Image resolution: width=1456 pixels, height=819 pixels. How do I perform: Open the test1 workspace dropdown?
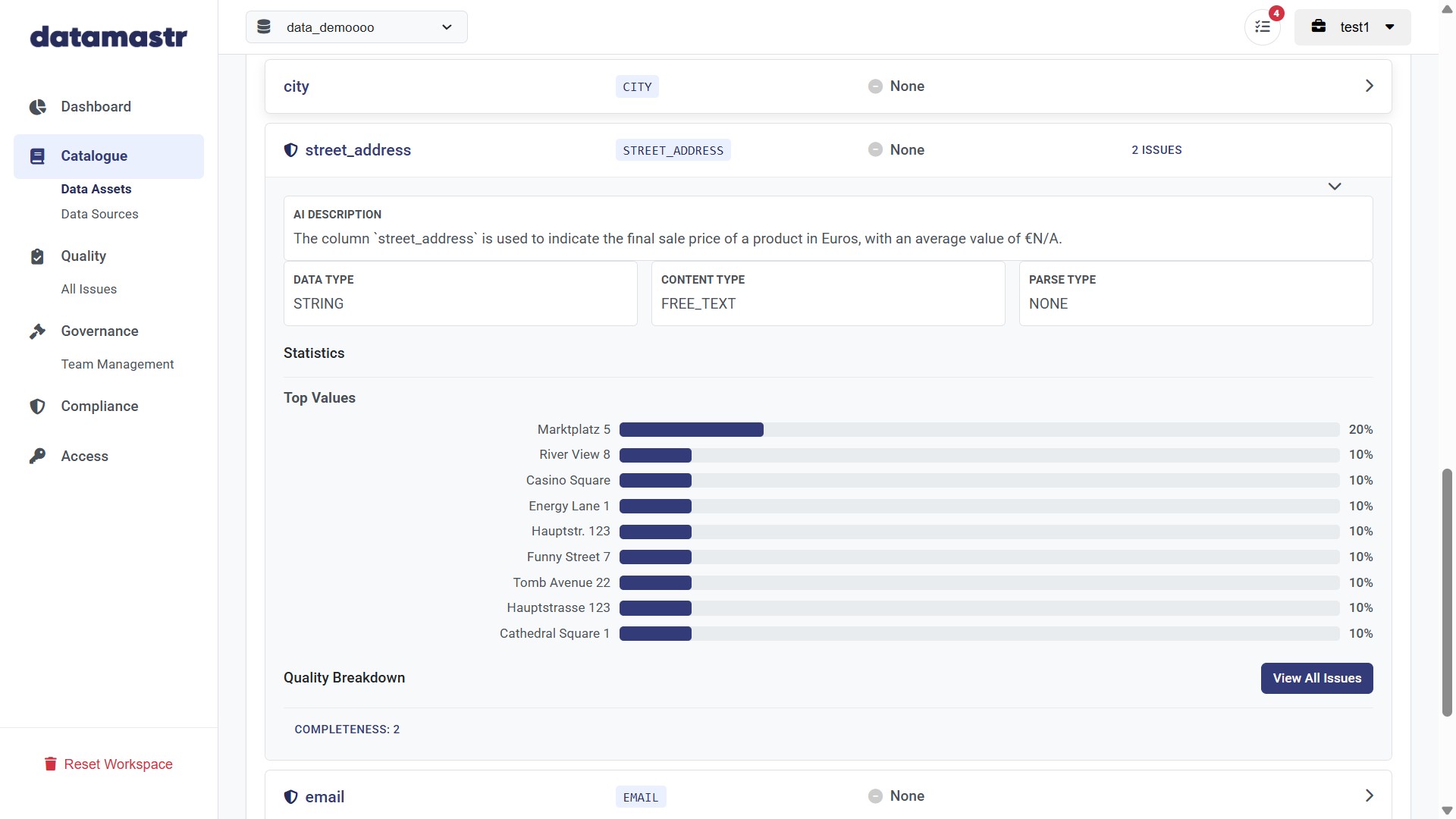1352,27
